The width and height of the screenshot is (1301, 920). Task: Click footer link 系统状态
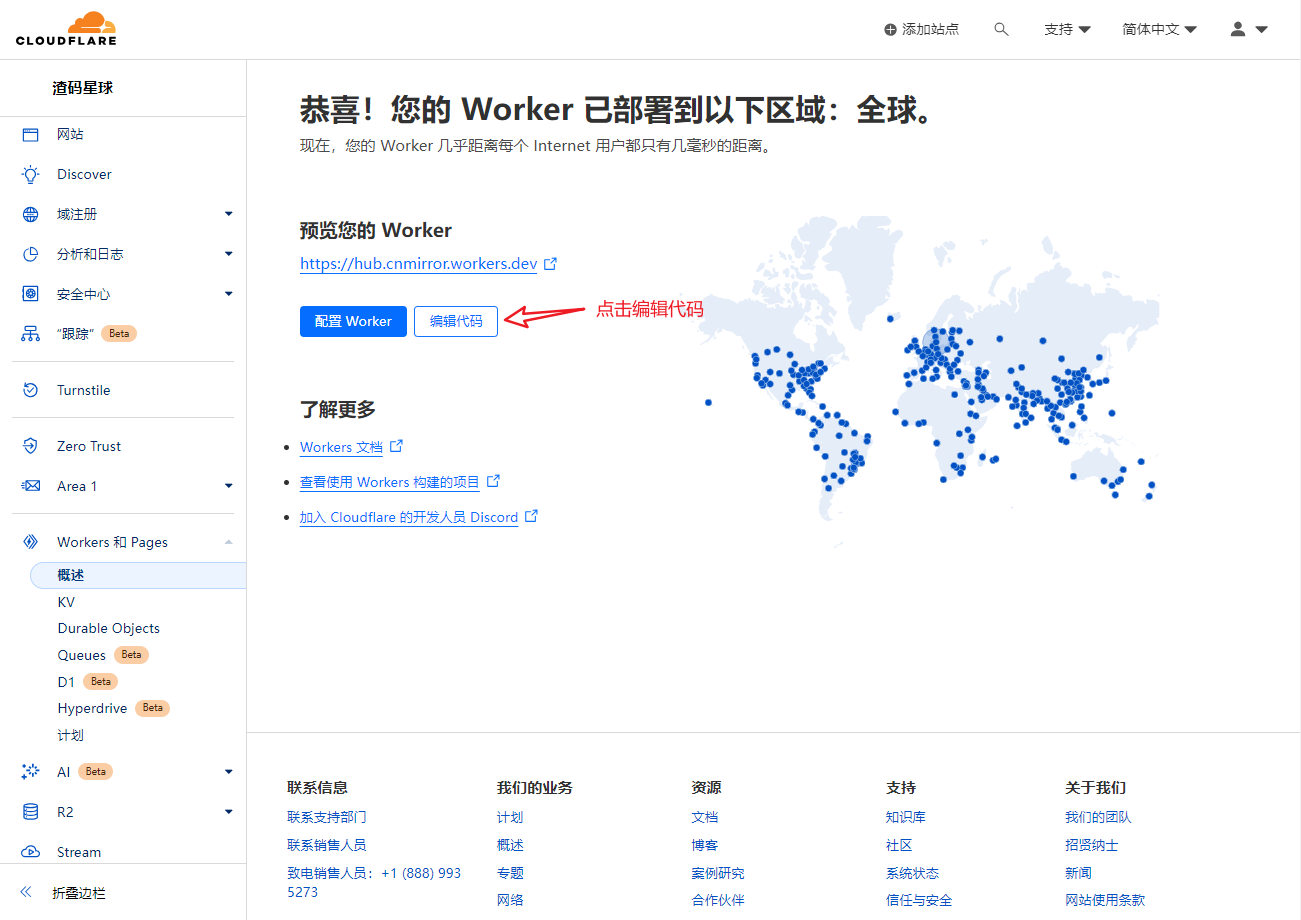pos(913,873)
